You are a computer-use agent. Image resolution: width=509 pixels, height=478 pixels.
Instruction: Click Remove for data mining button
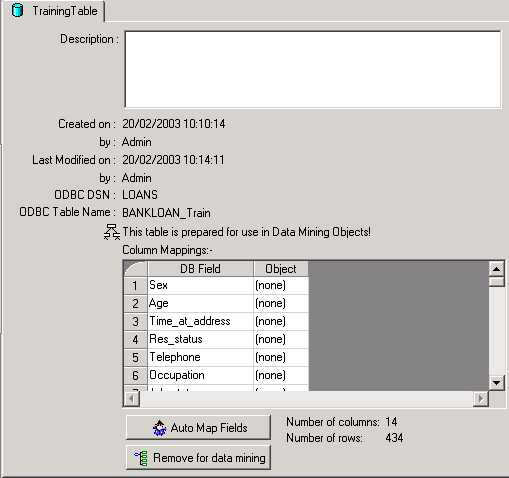198,458
